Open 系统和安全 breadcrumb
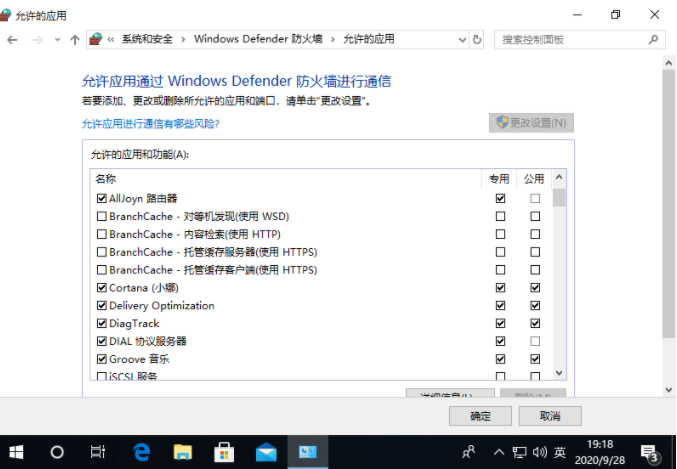 [147, 39]
